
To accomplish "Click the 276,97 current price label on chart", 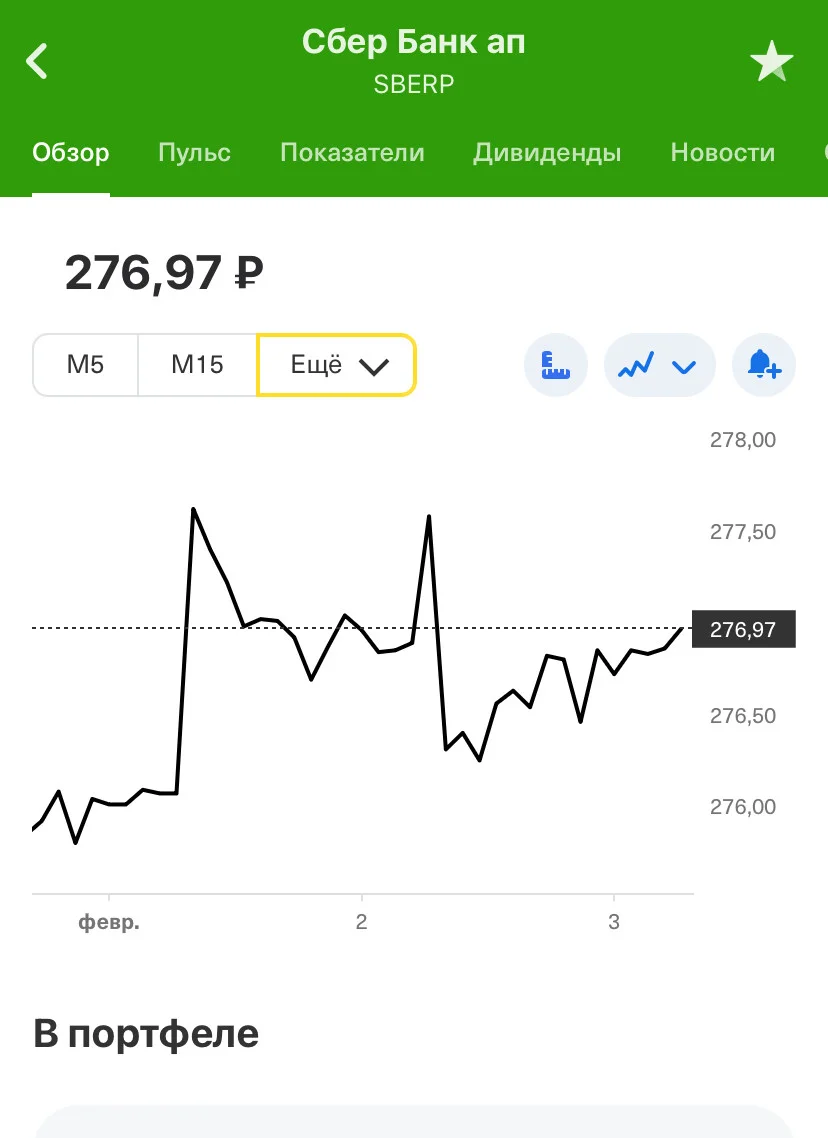I will click(744, 629).
